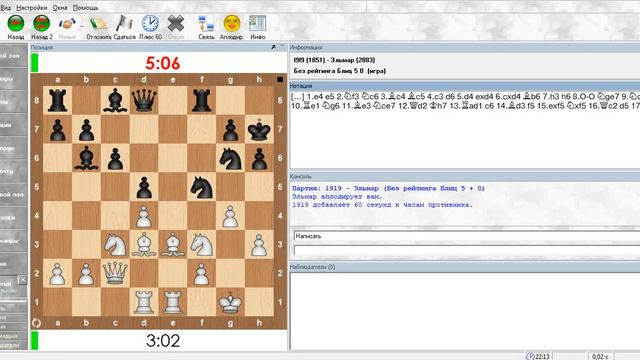Focus the Написать chat input field
640x360 pixels.
(x=467, y=236)
